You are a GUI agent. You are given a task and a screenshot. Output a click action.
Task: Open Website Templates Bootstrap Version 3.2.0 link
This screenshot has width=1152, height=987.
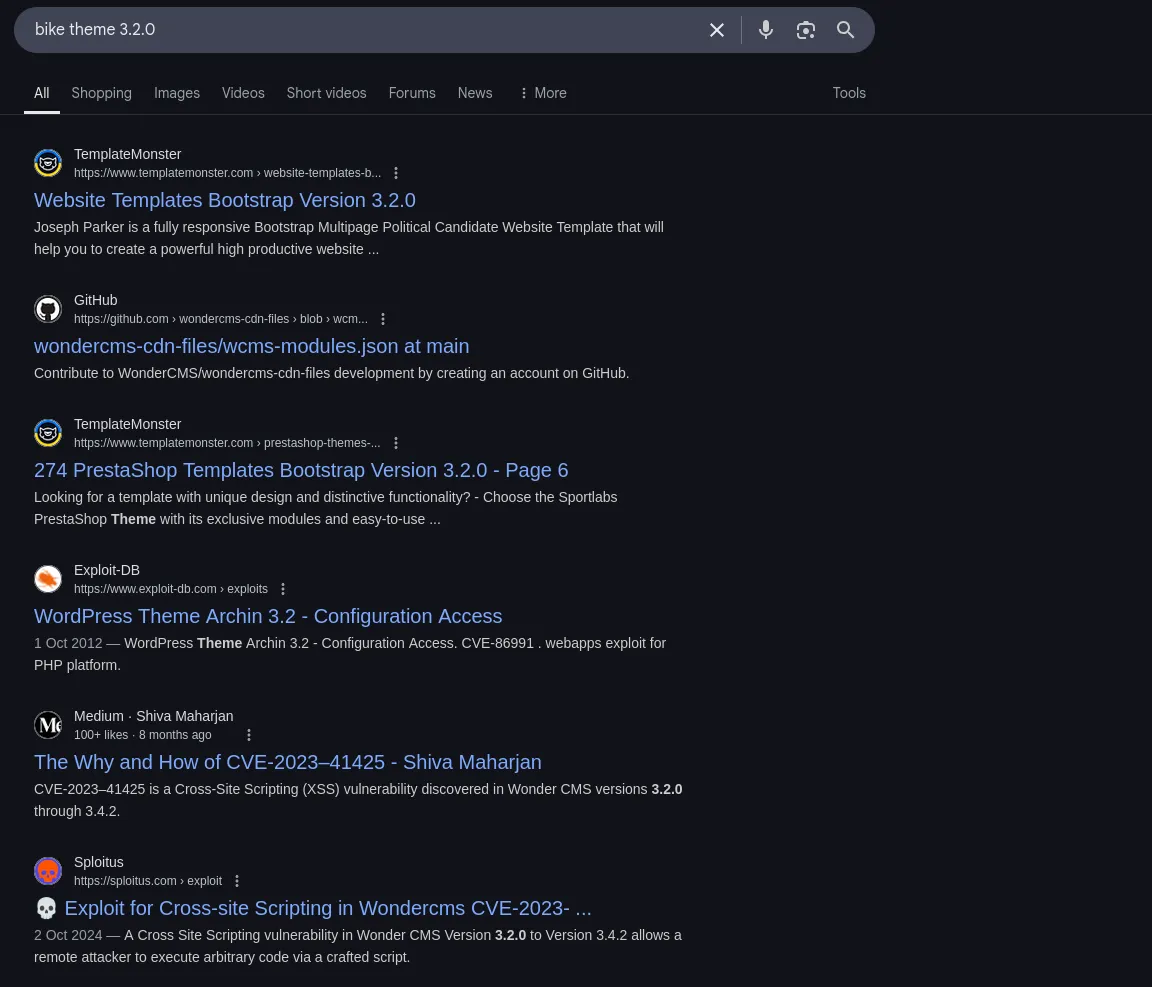225,200
